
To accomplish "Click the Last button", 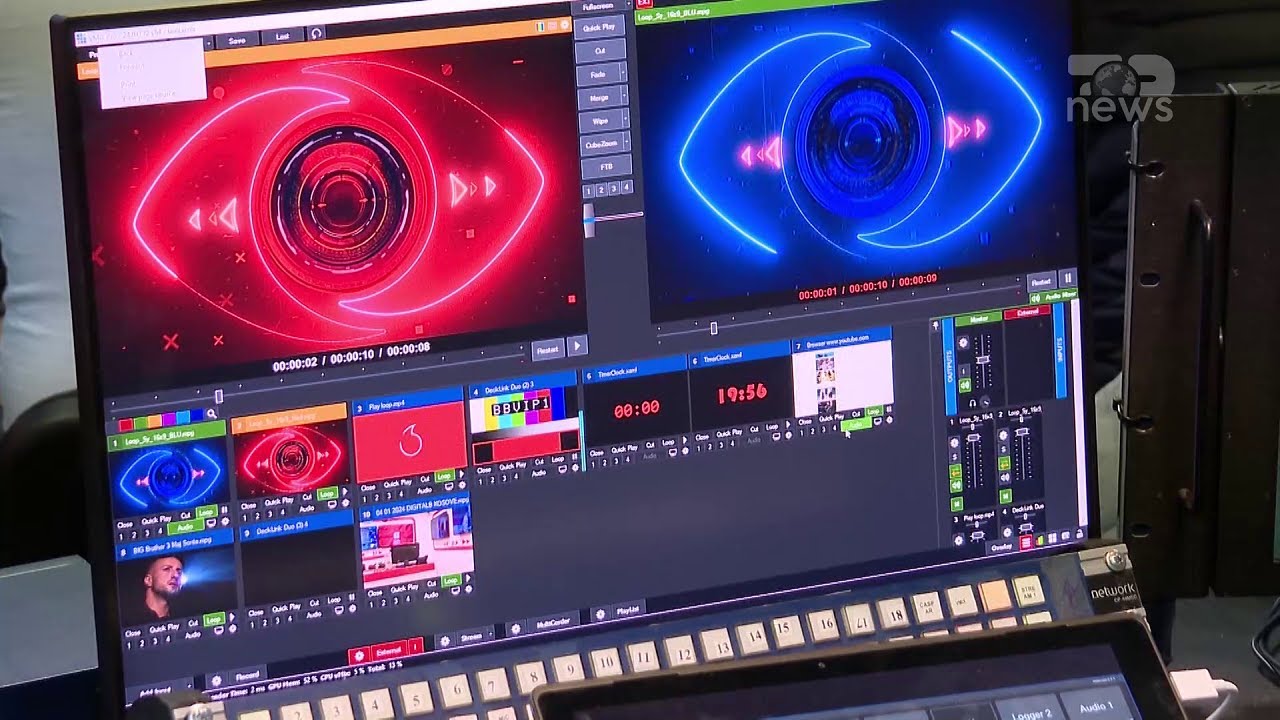I will click(283, 36).
